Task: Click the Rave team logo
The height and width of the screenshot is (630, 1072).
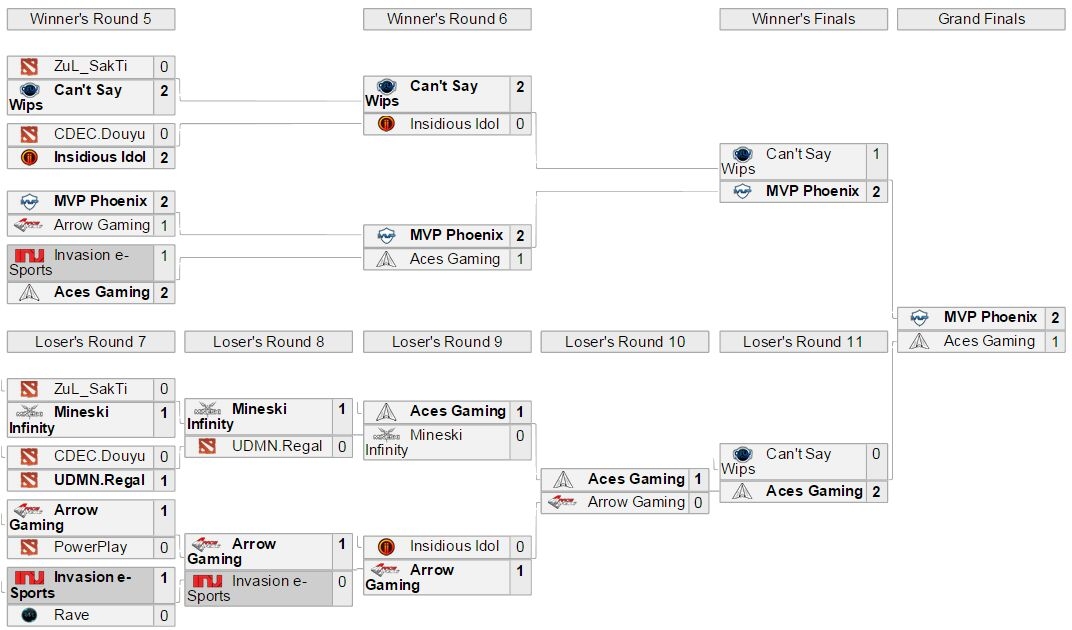Action: coord(29,615)
